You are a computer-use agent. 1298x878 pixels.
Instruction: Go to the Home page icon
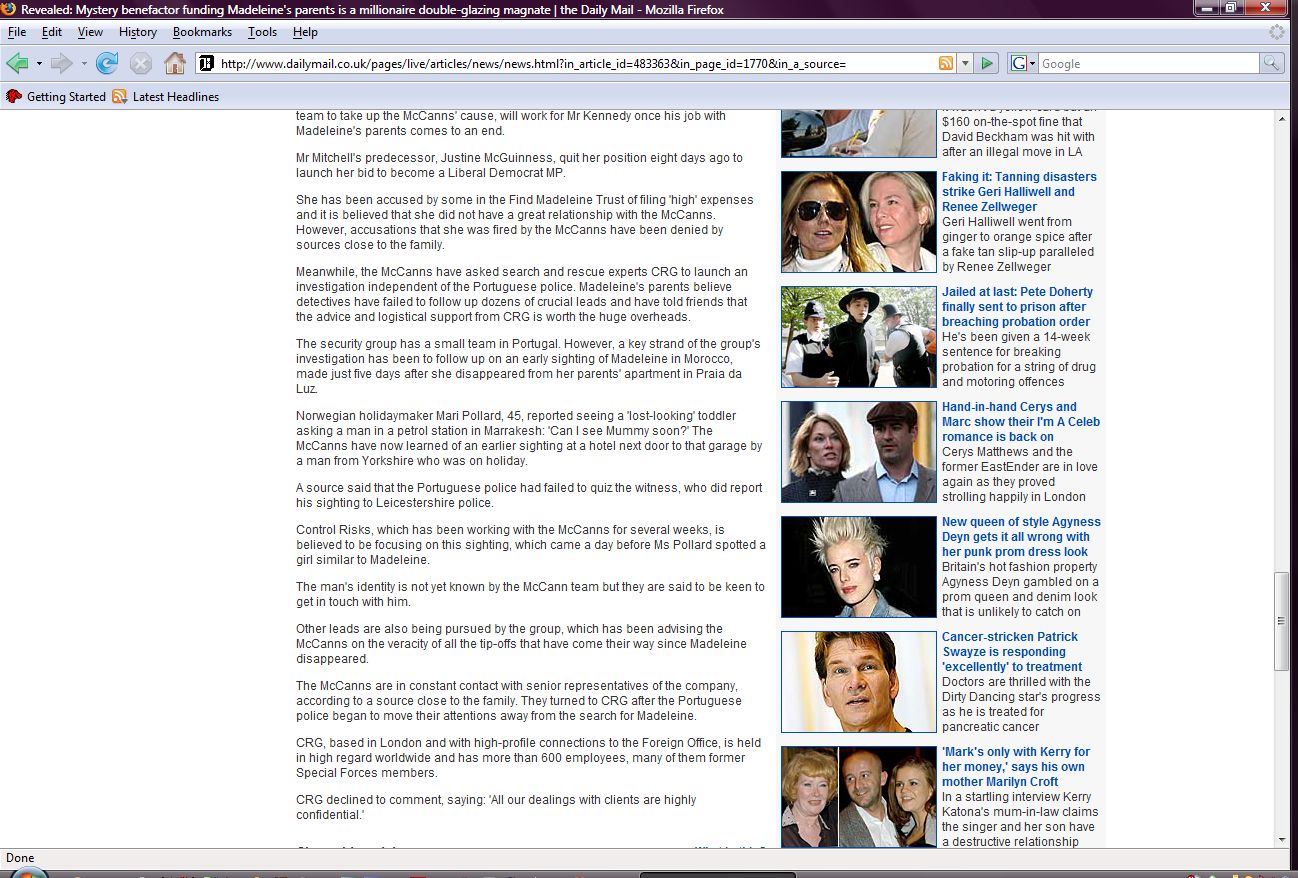(175, 64)
